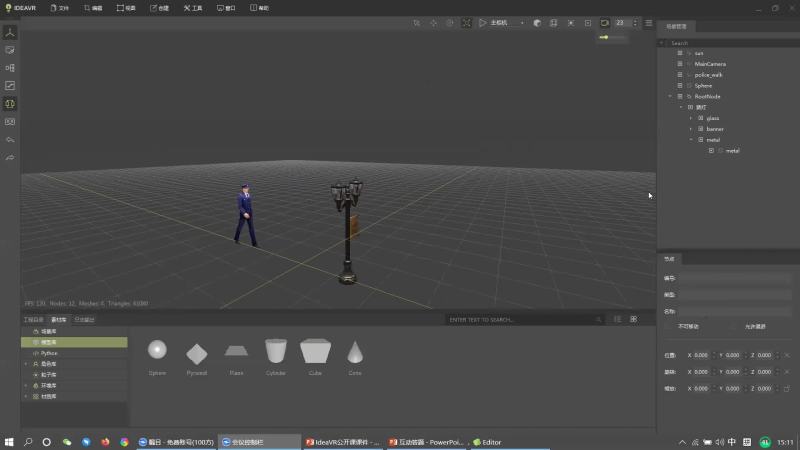Expand the glass node
The width and height of the screenshot is (800, 450).
pyautogui.click(x=691, y=118)
